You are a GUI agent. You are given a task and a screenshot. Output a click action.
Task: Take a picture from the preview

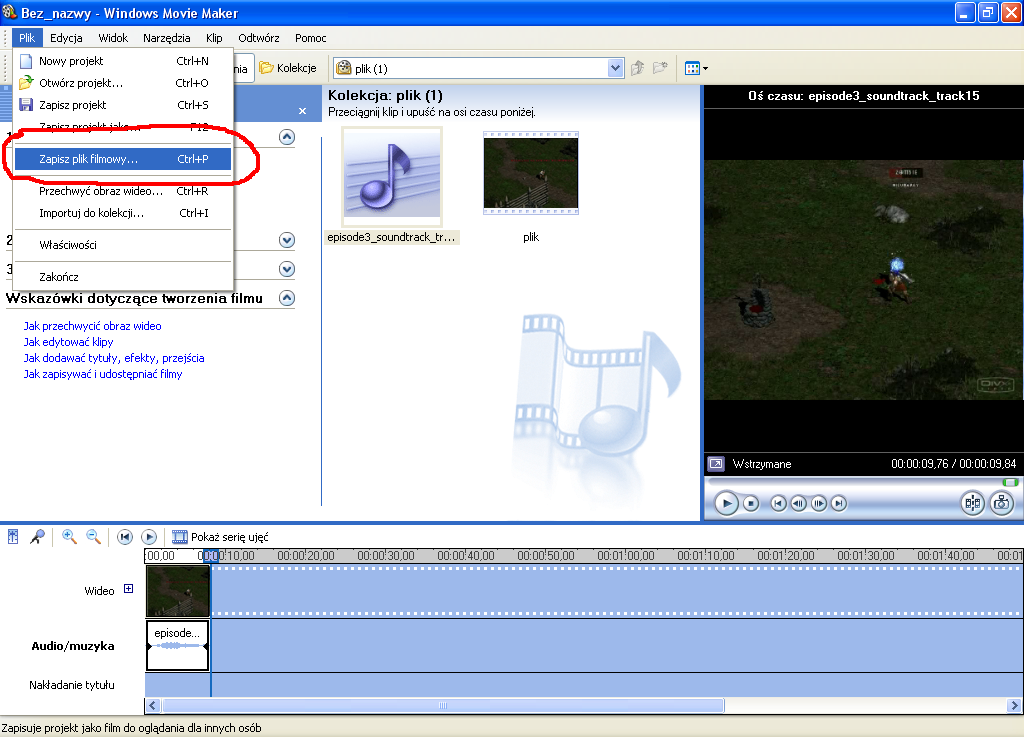(x=1001, y=503)
